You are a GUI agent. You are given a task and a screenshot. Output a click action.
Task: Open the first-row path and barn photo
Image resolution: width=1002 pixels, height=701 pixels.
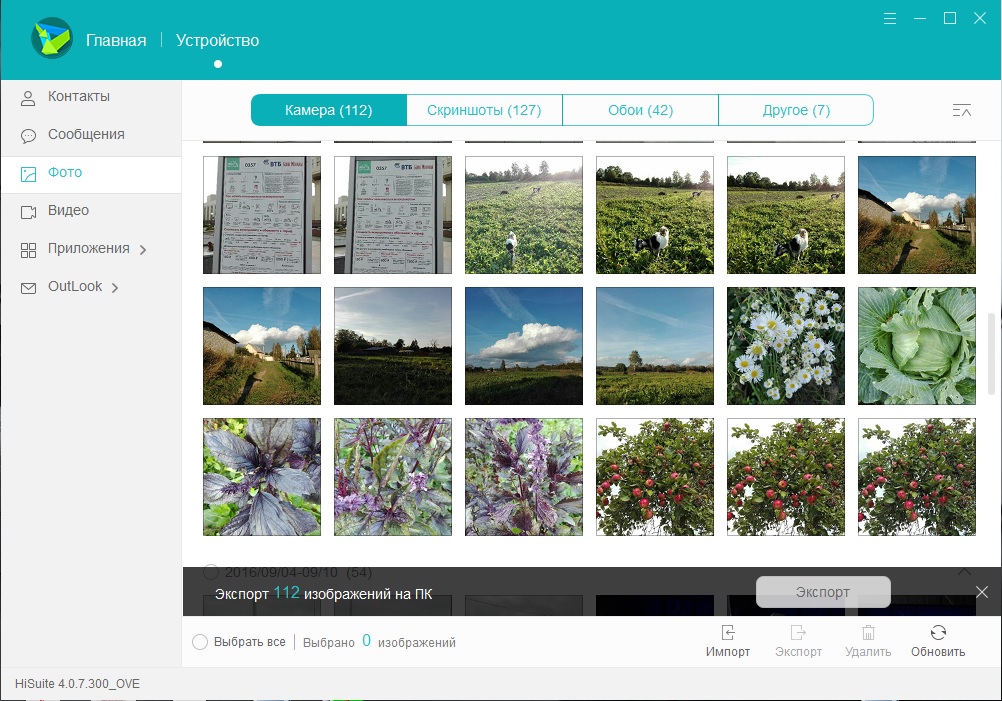(917, 215)
